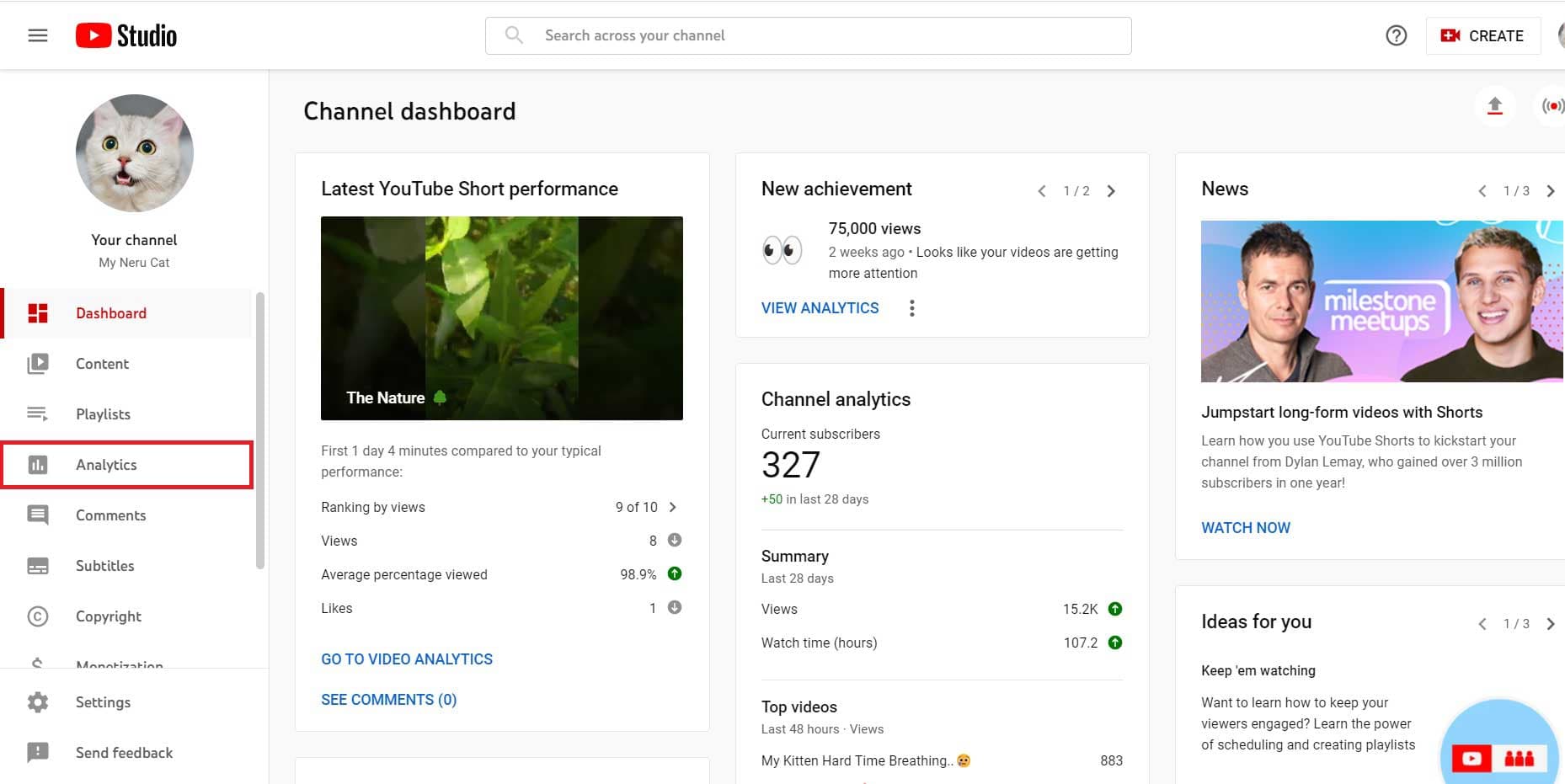
Task: Click the Send feedback icon
Action: coord(37,752)
